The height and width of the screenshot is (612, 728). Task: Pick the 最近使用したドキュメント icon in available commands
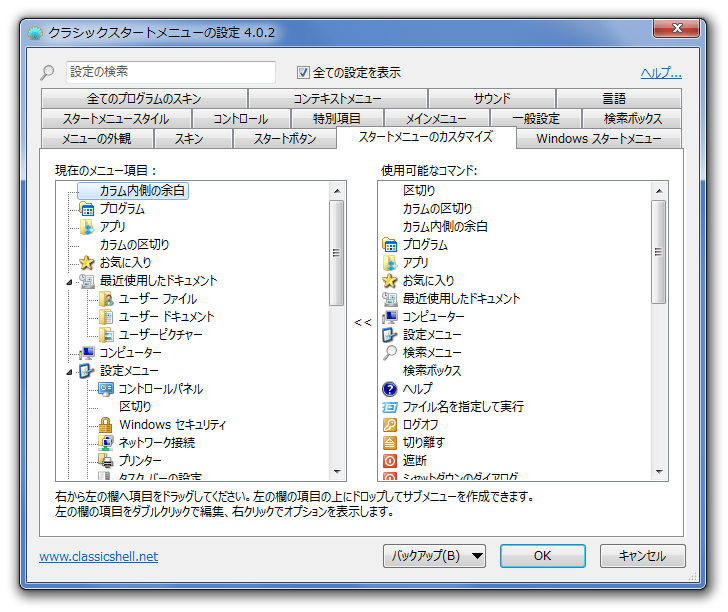click(x=390, y=299)
